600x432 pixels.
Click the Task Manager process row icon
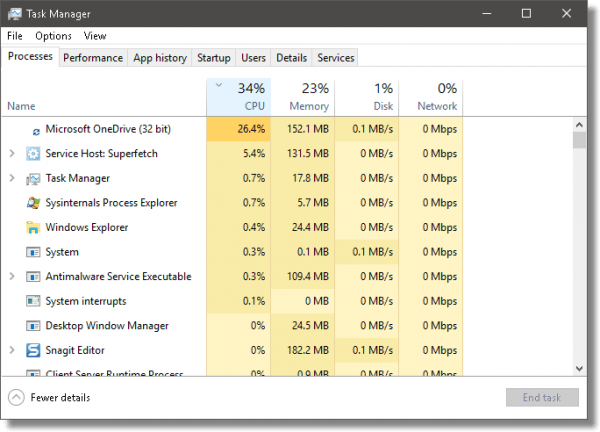pos(33,179)
